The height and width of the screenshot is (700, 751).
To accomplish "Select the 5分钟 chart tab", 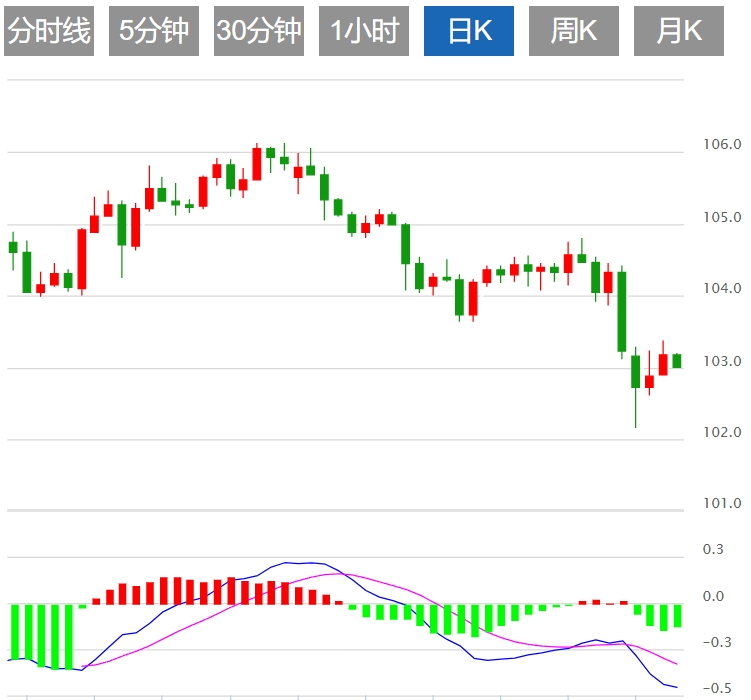I will (x=154, y=32).
